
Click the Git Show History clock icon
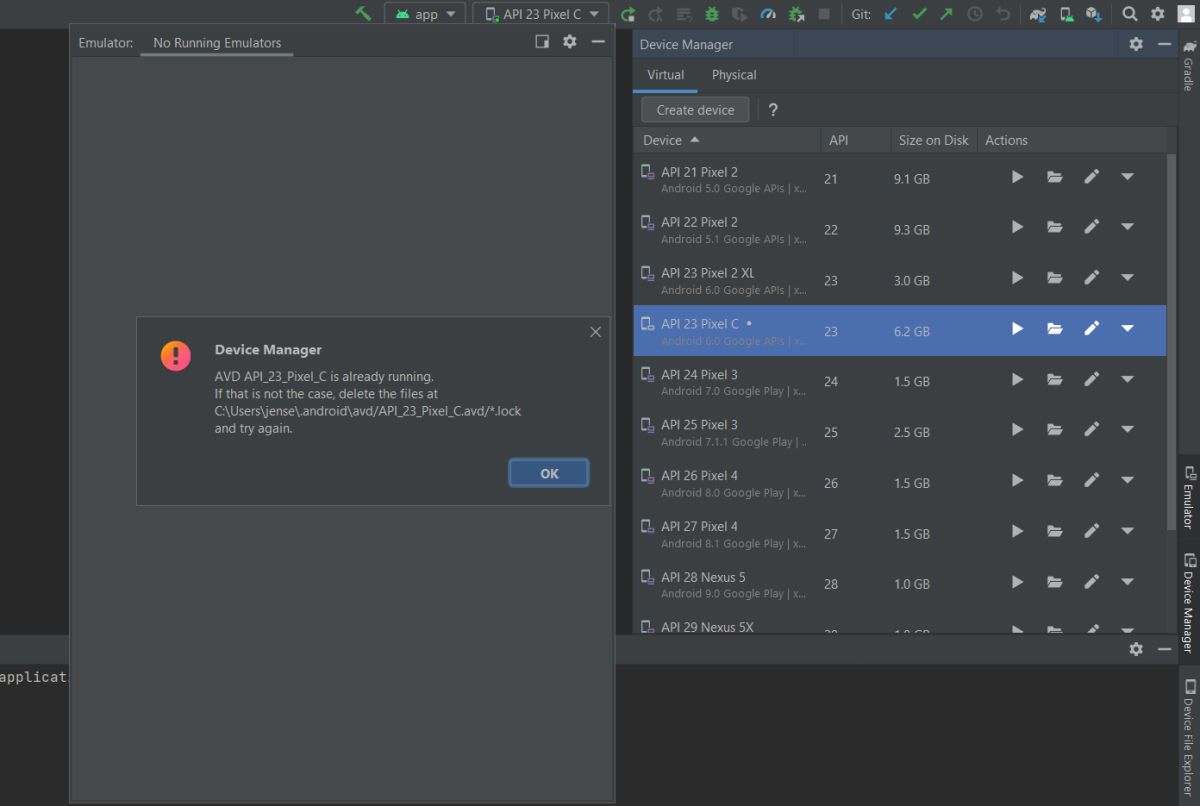point(975,14)
